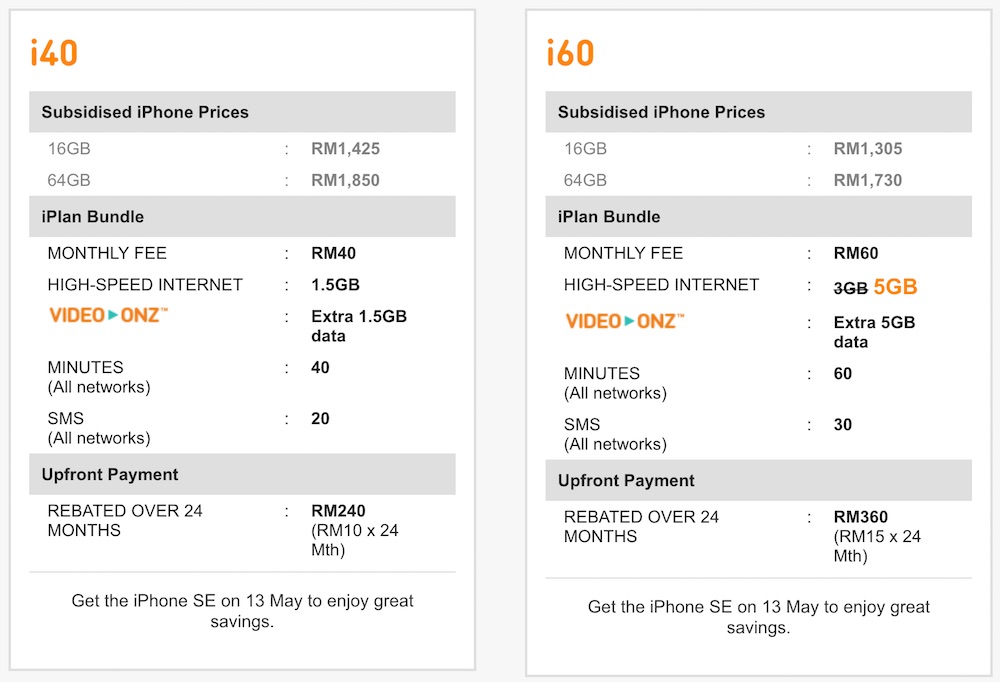Click the i60 plan logo
This screenshot has height=682, width=1000.
pos(570,52)
